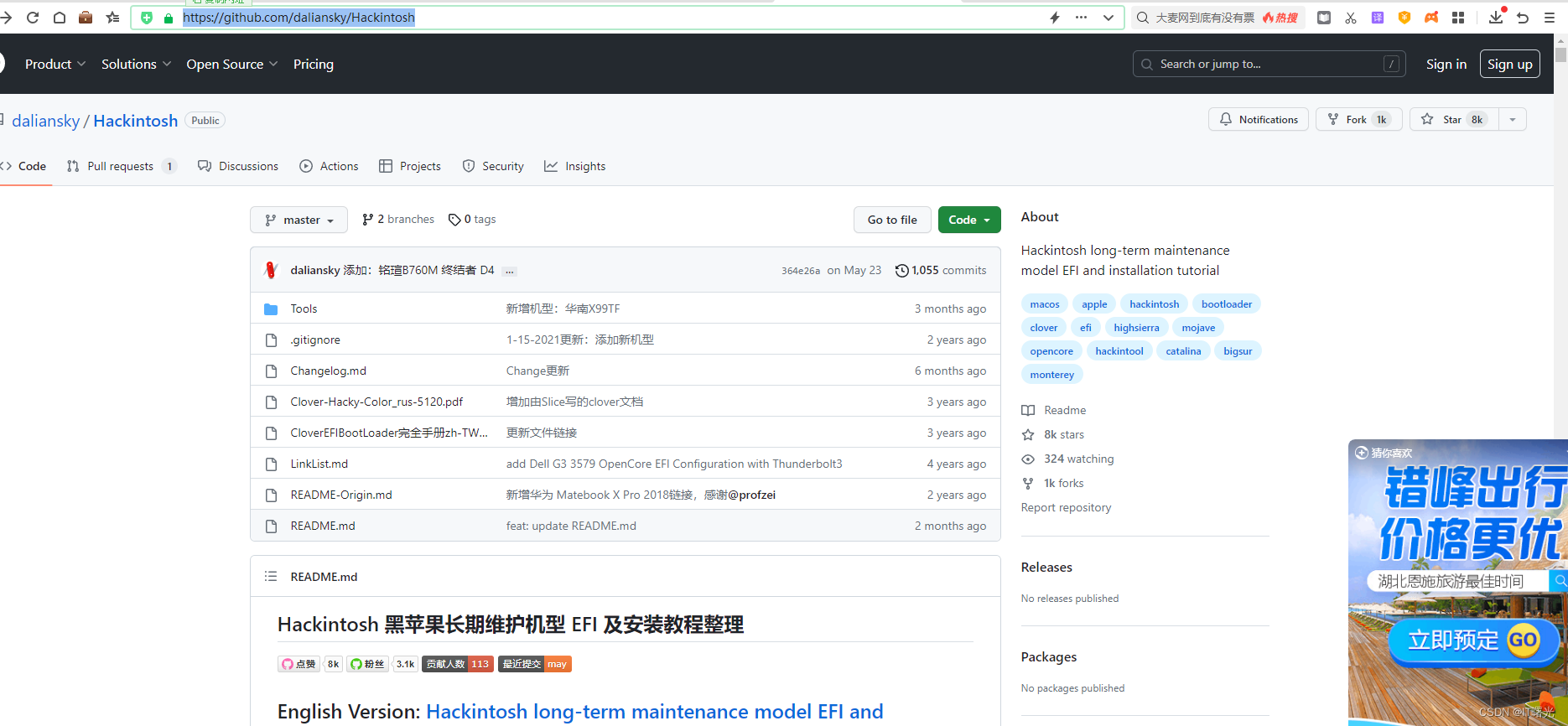
Task: Reload the page with the refresh icon
Action: (x=33, y=17)
